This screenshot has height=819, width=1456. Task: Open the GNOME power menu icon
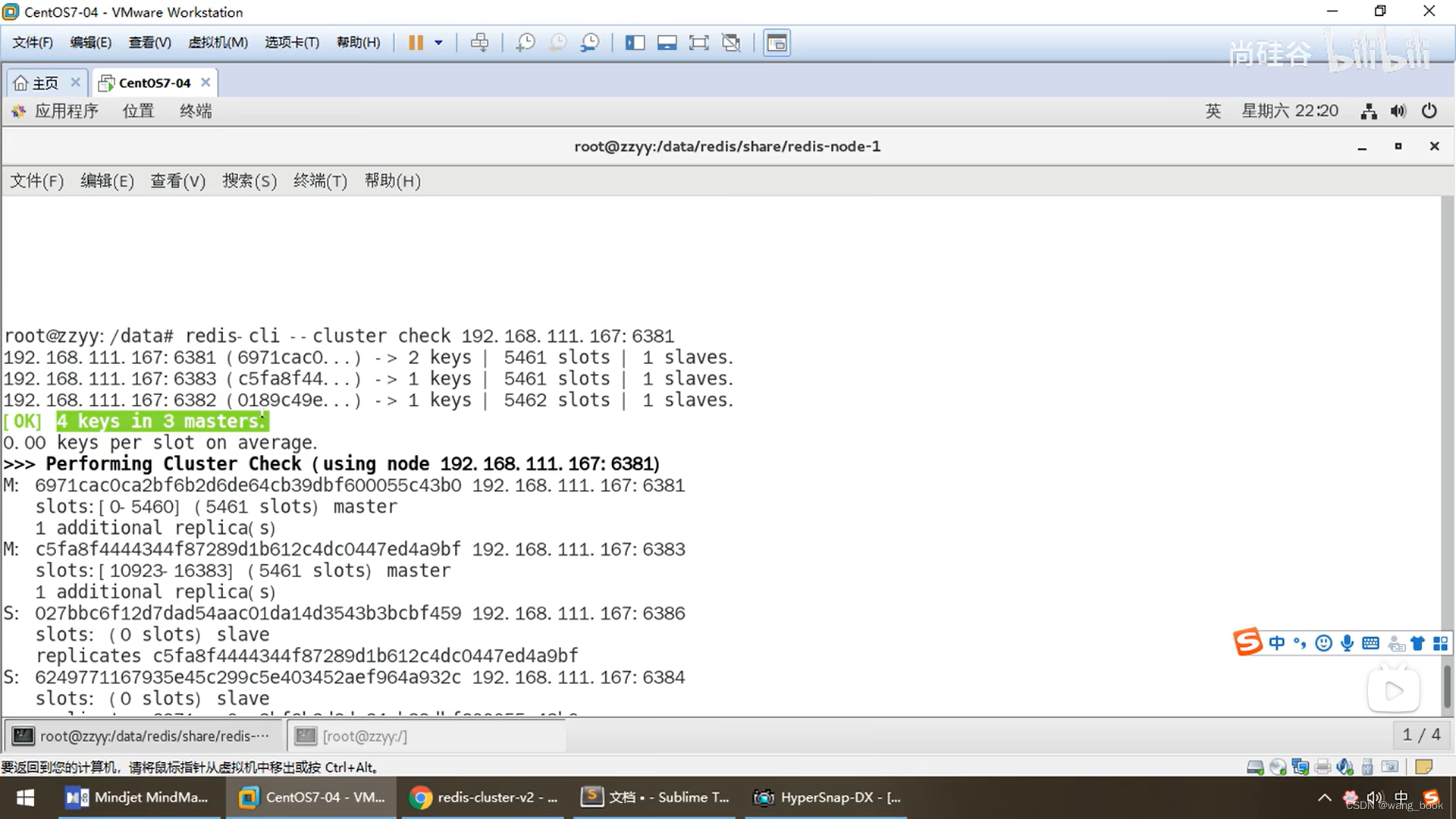coord(1429,111)
